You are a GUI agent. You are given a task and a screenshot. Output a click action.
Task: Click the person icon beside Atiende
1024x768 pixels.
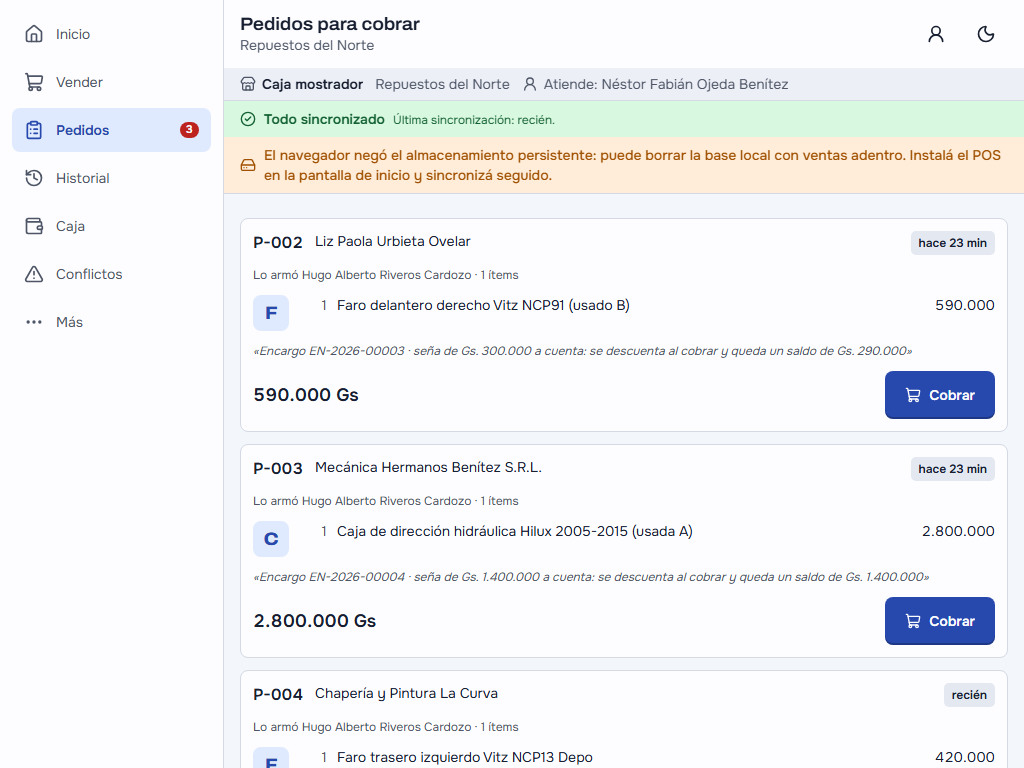click(530, 84)
